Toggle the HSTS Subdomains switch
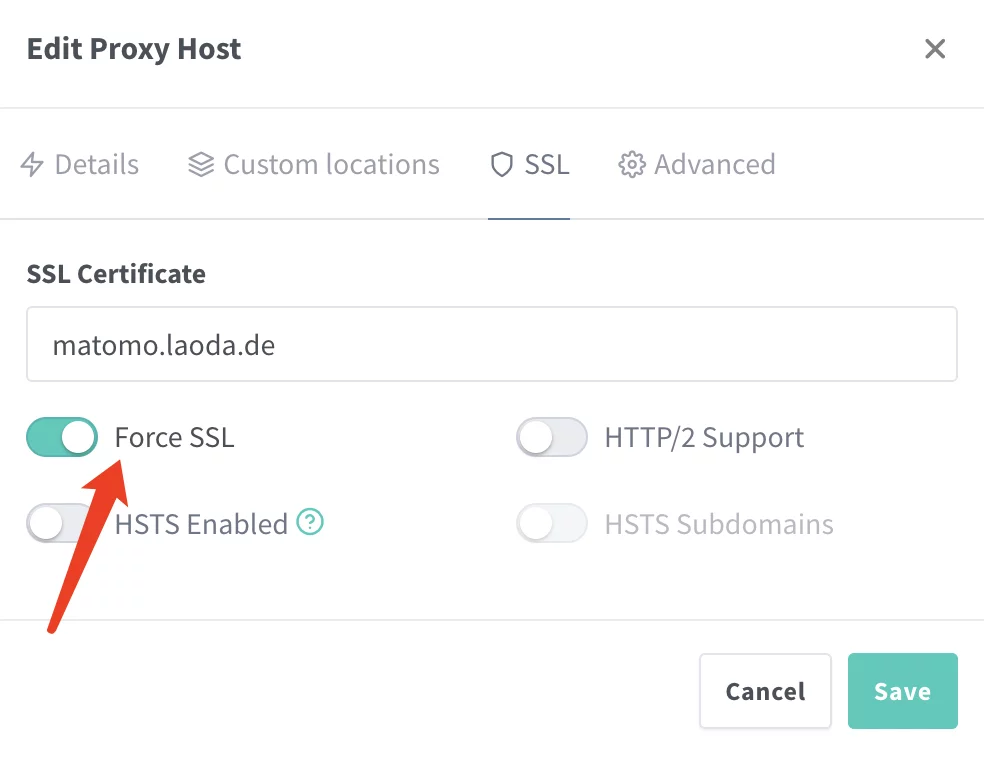The image size is (984, 758). tap(551, 523)
